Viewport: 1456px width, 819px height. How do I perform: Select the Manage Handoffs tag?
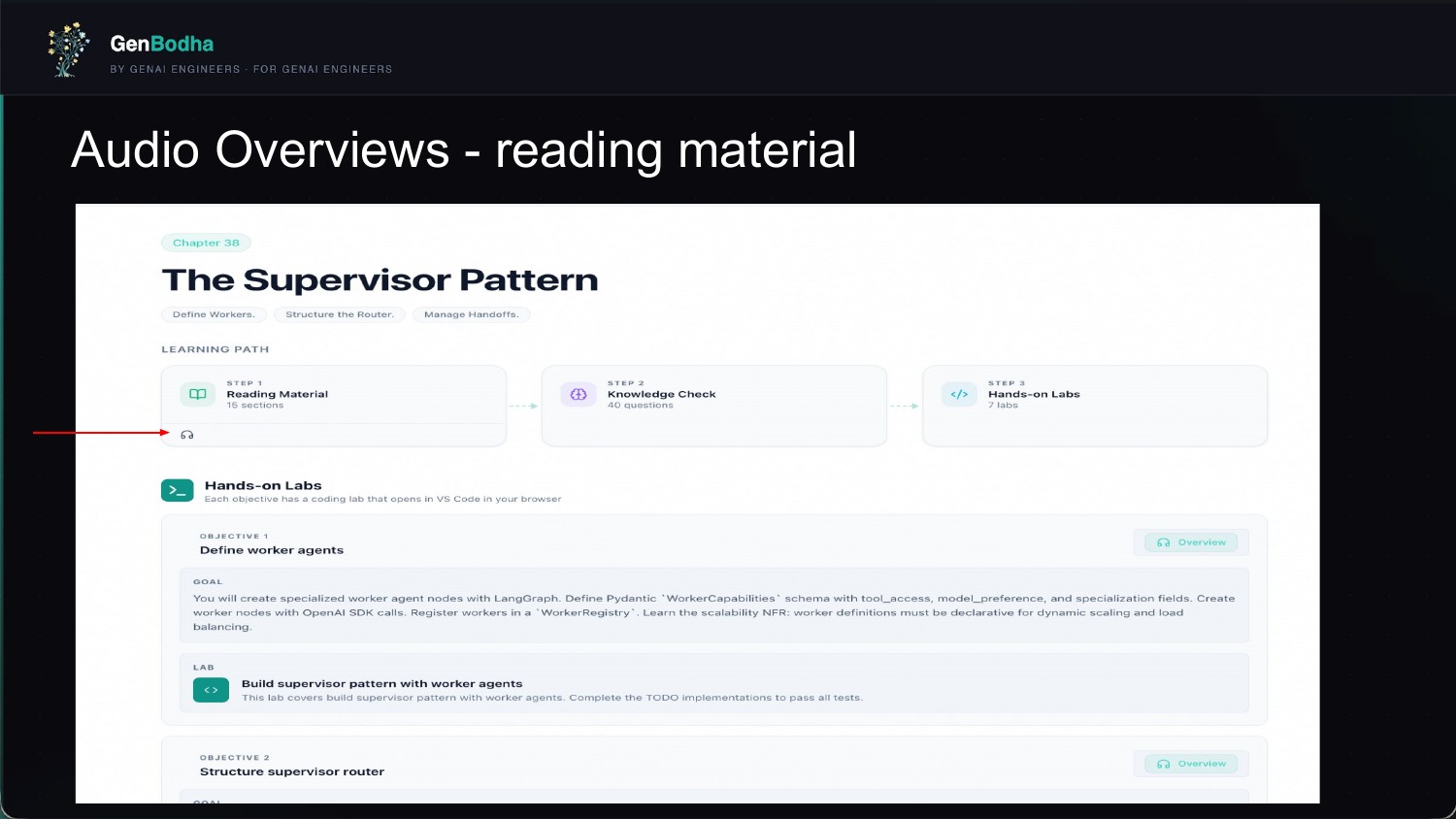click(471, 314)
